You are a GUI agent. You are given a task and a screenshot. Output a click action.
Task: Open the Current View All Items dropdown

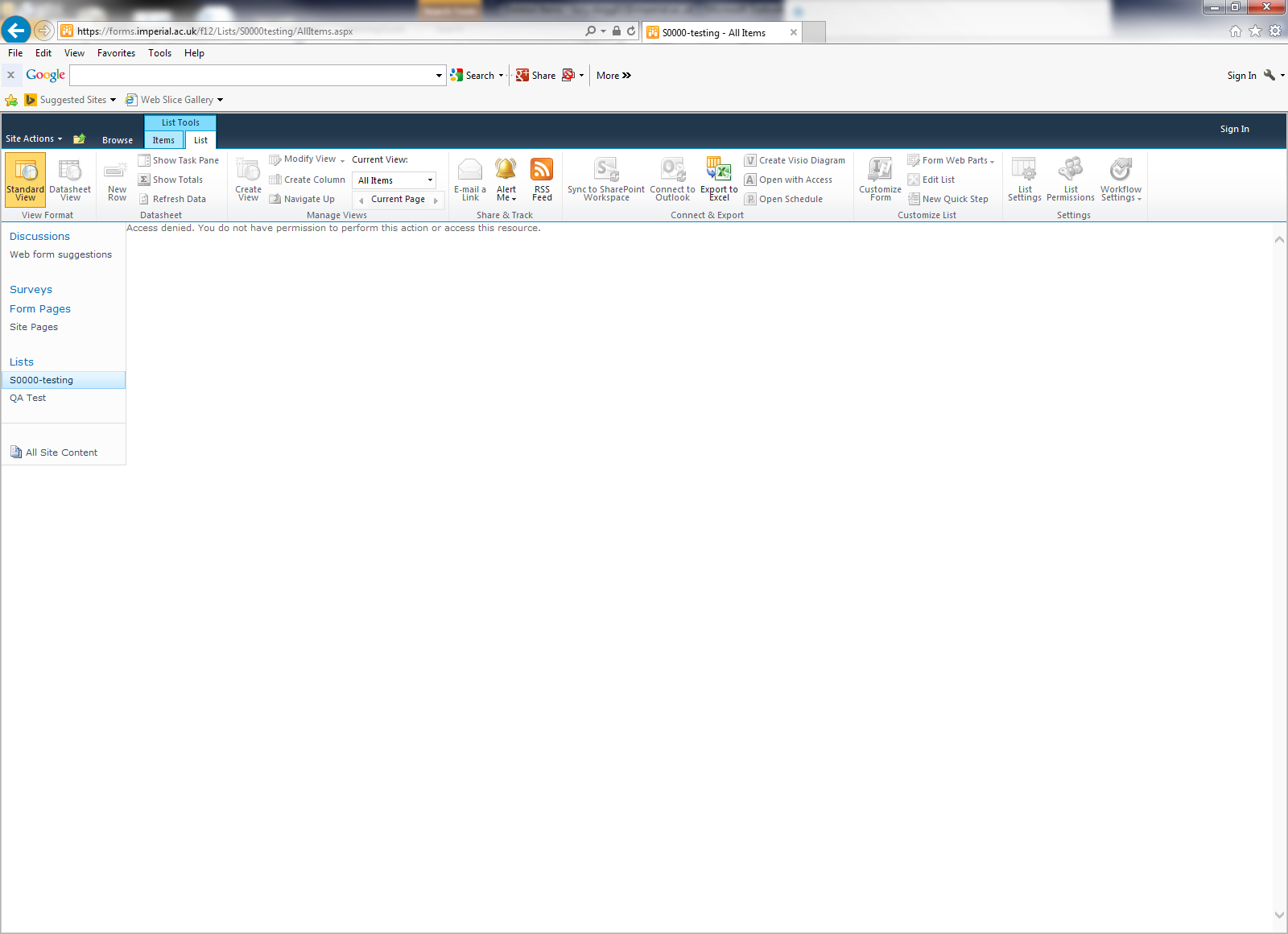click(396, 180)
